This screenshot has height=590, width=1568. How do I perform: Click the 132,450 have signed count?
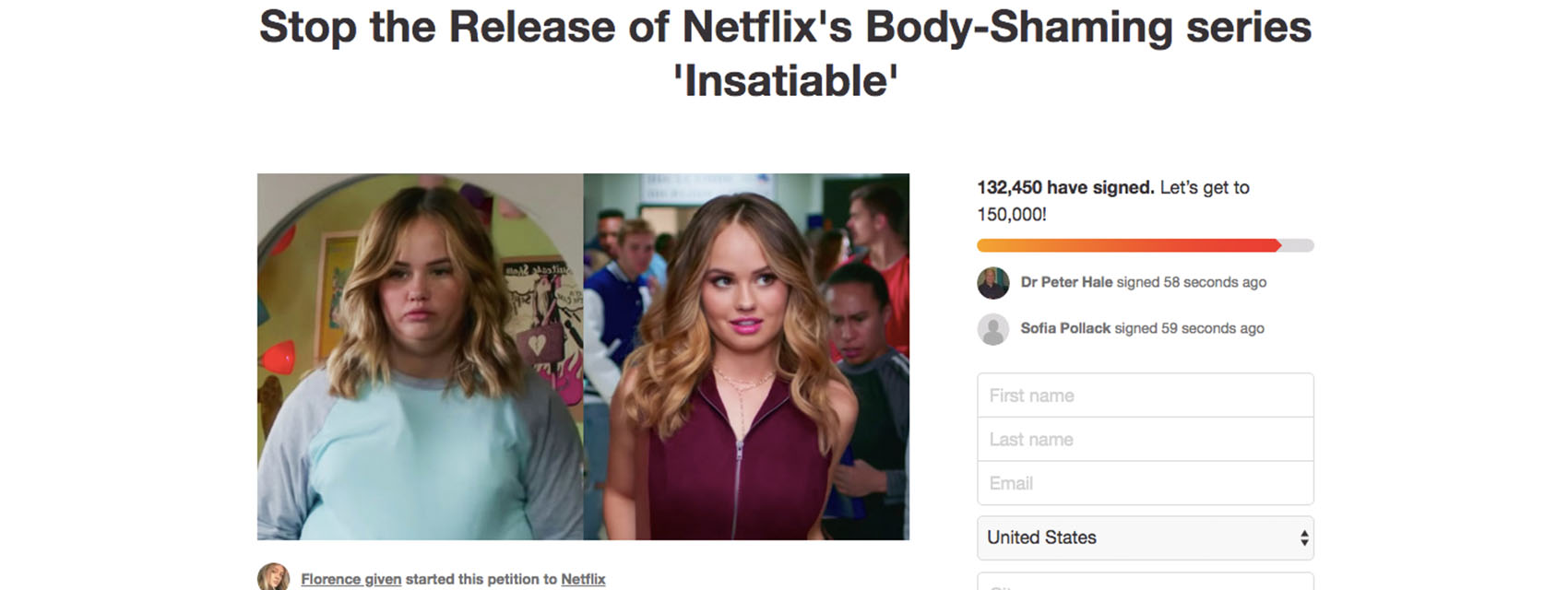tap(1065, 187)
